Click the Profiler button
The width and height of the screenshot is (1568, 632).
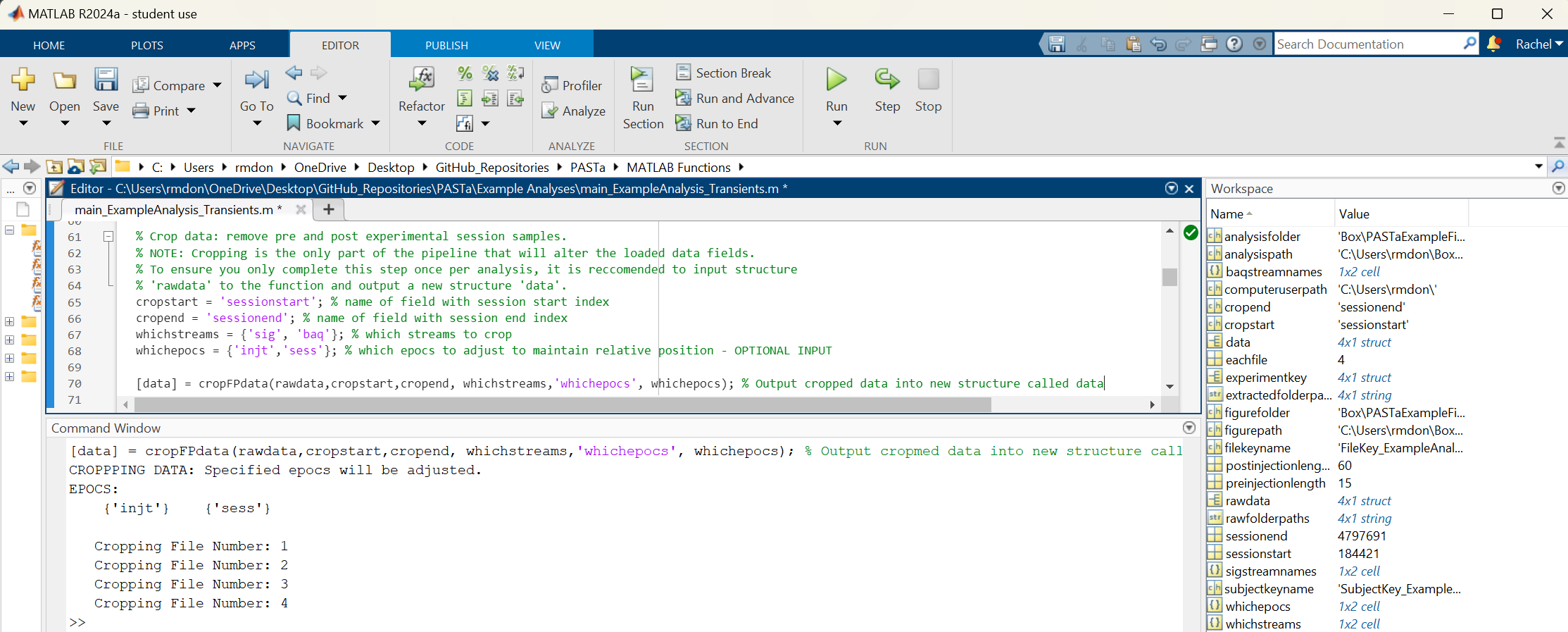point(572,85)
